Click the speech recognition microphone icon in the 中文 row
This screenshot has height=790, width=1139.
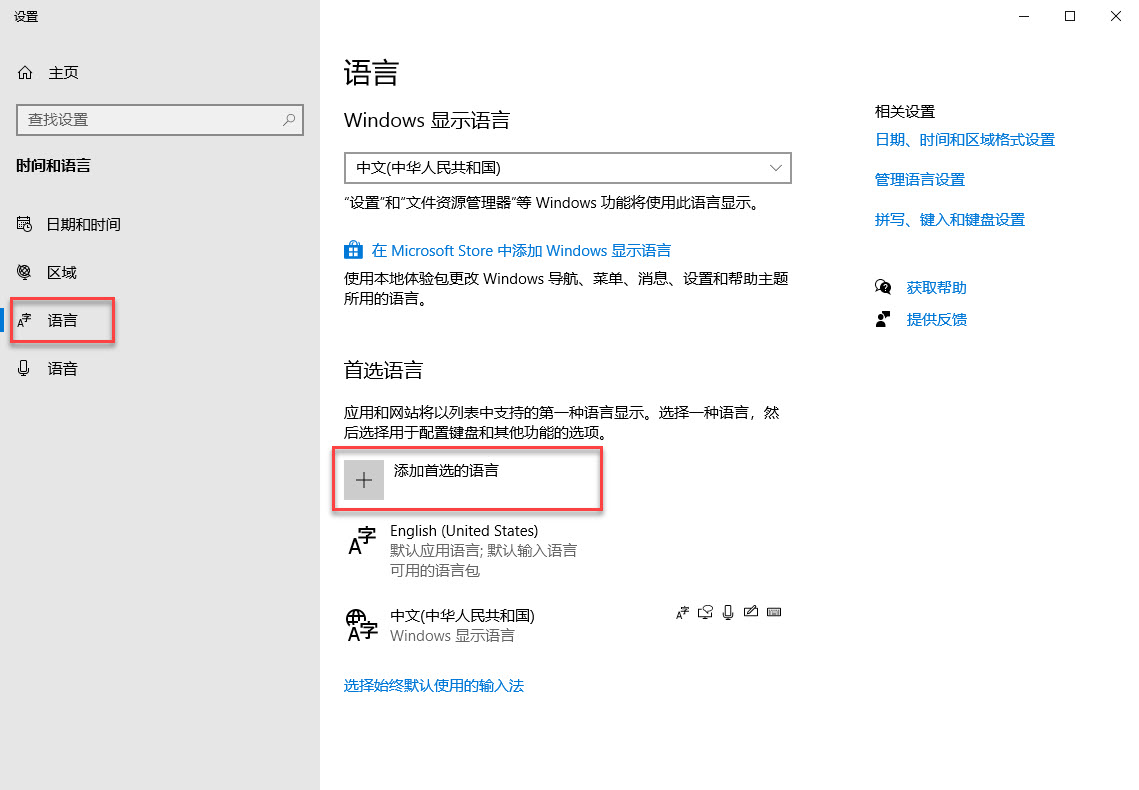tap(728, 613)
